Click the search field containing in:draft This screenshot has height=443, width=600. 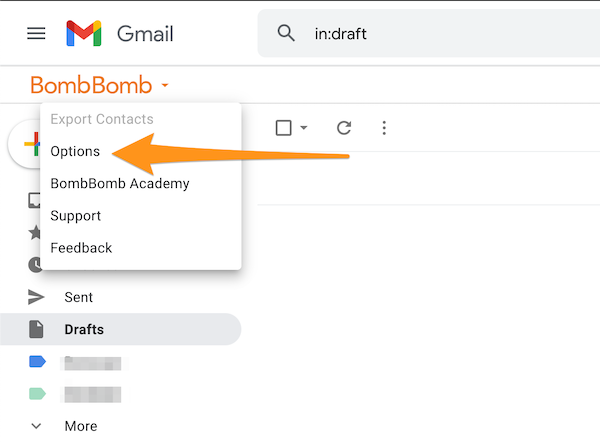coord(429,34)
